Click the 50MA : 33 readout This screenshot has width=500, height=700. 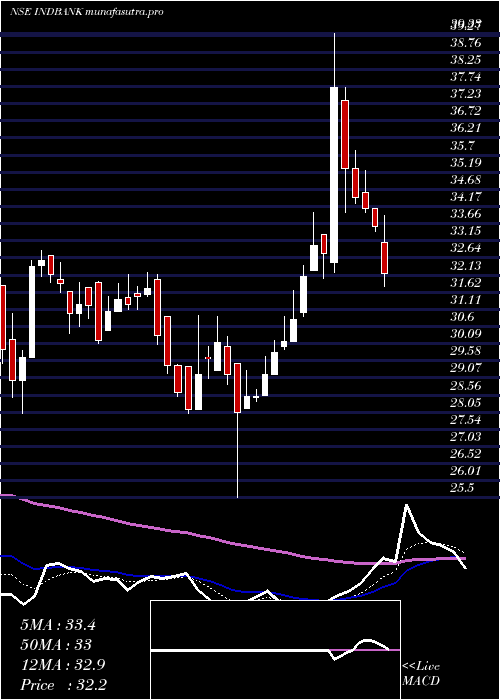point(56,645)
